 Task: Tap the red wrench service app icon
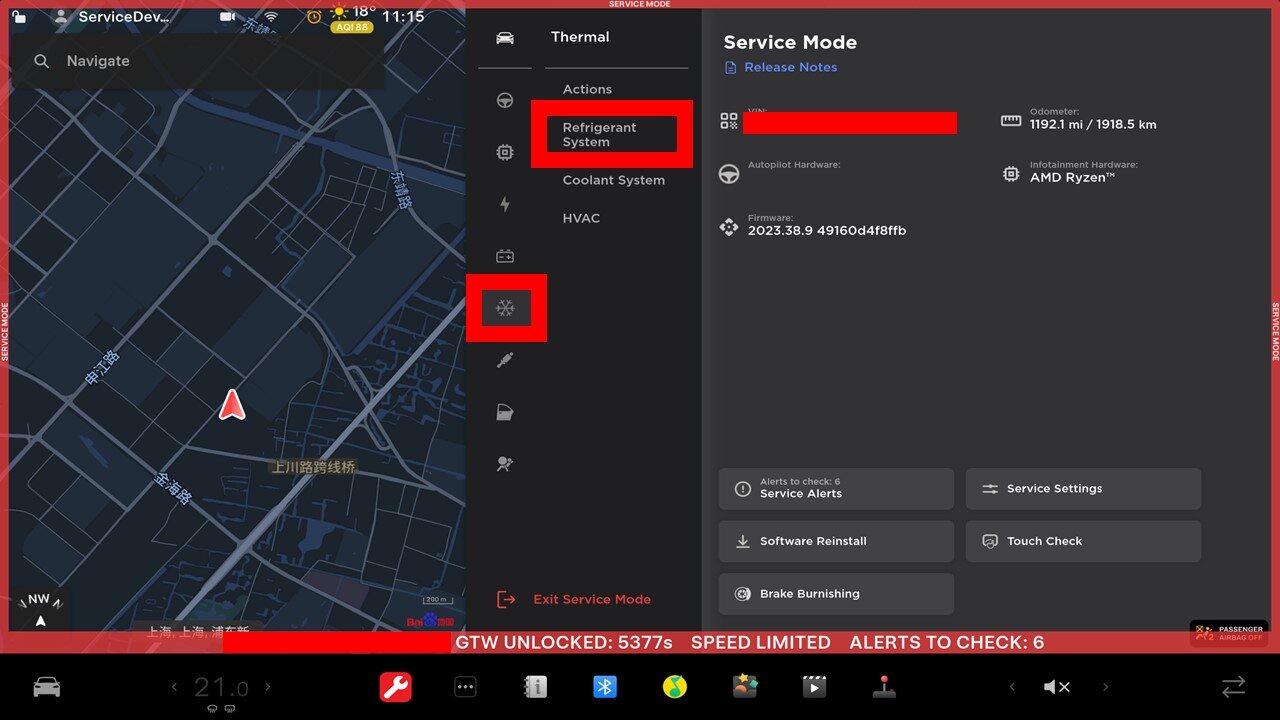click(x=395, y=687)
